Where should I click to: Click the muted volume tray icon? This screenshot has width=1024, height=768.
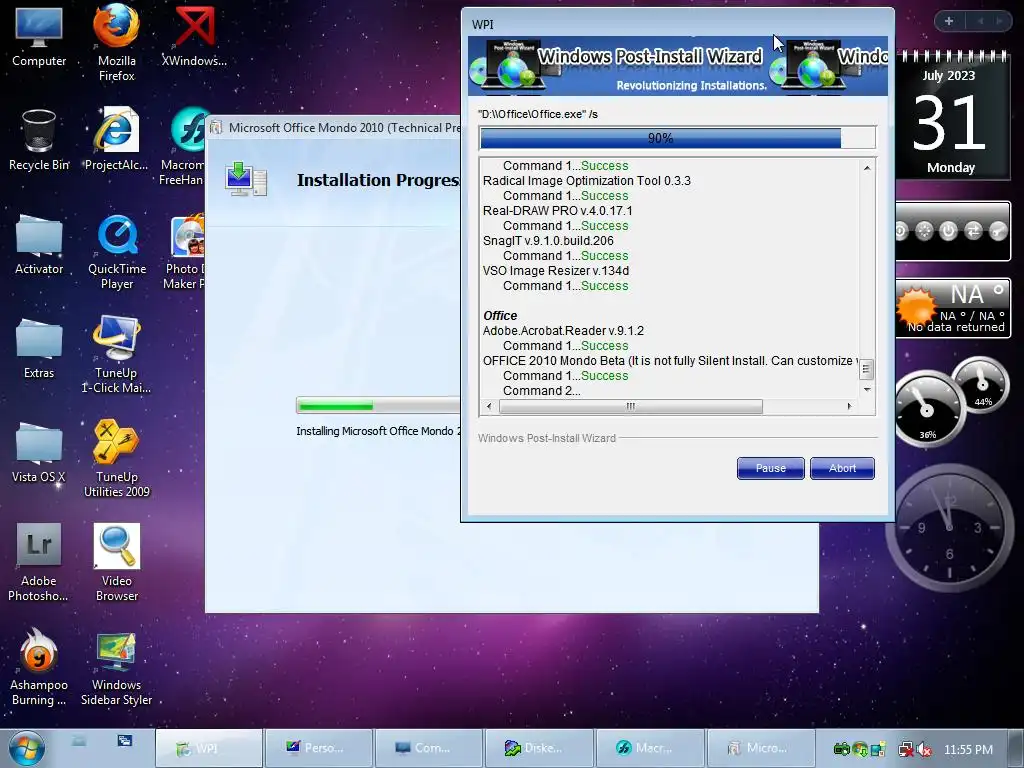click(x=925, y=750)
